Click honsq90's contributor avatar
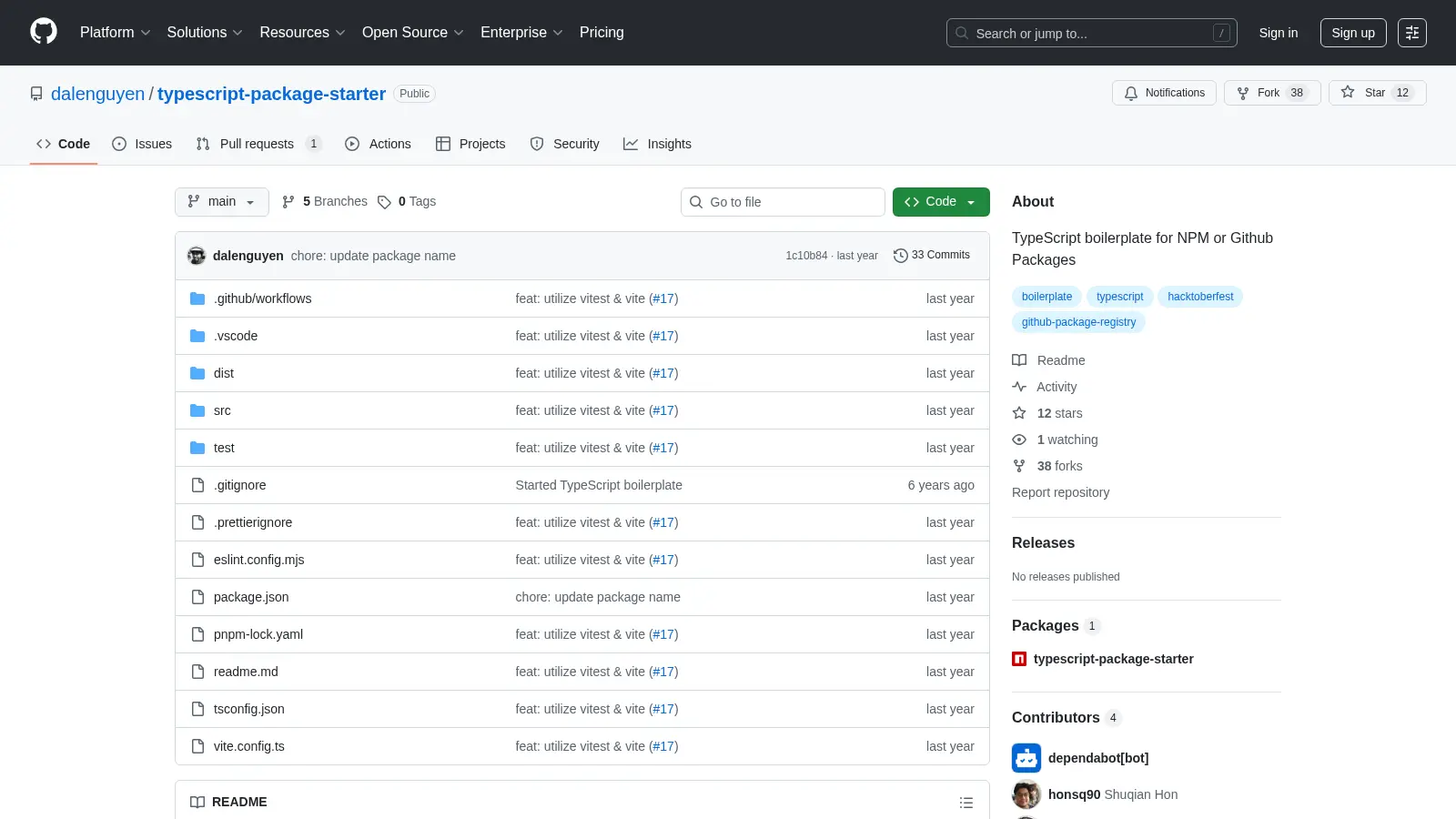The height and width of the screenshot is (819, 1456). (x=1026, y=794)
